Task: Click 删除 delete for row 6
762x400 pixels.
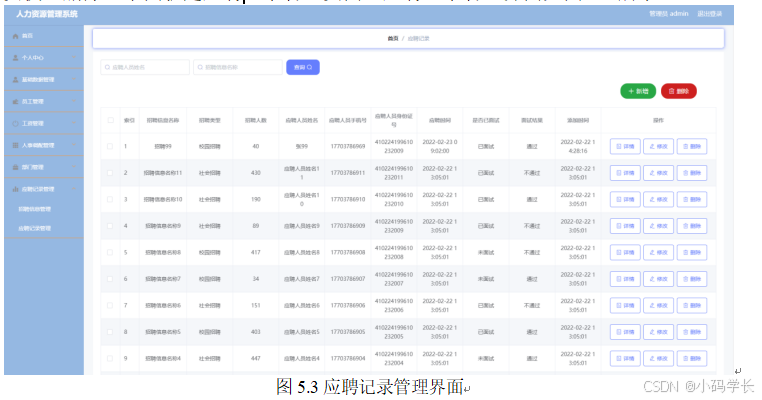Action: (x=692, y=279)
